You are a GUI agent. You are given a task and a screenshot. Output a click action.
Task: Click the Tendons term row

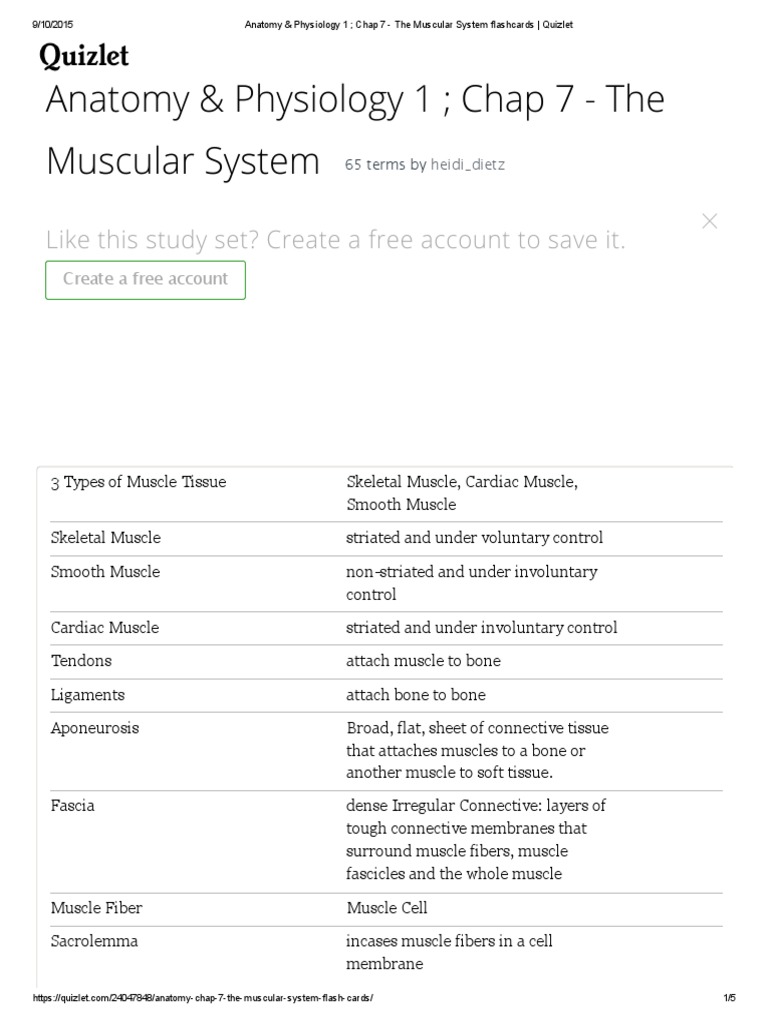81,661
